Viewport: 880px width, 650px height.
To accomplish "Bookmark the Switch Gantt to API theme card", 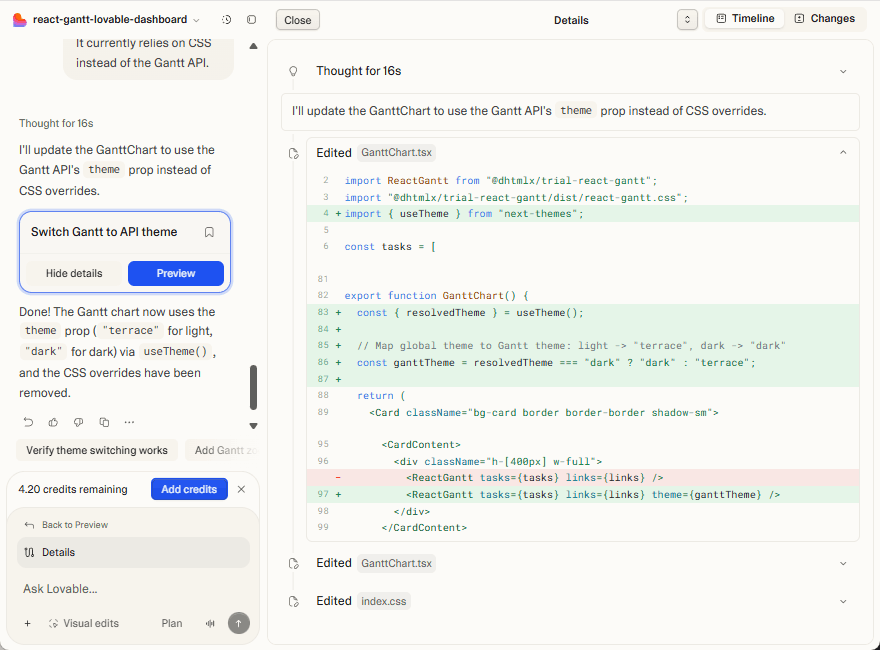I will click(209, 232).
